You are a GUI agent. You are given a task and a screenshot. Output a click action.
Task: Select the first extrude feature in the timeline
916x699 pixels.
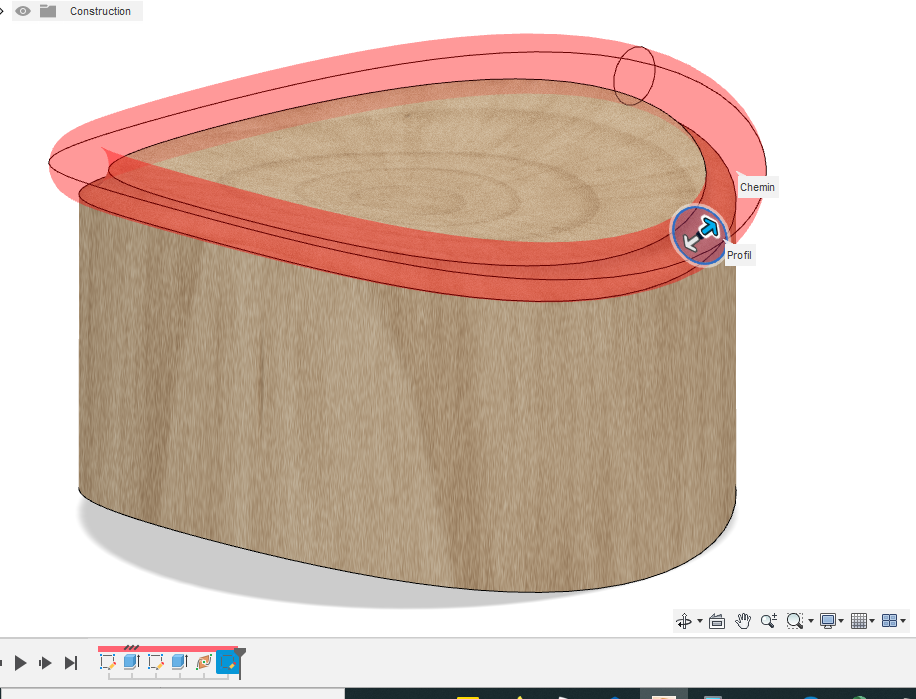(131, 661)
